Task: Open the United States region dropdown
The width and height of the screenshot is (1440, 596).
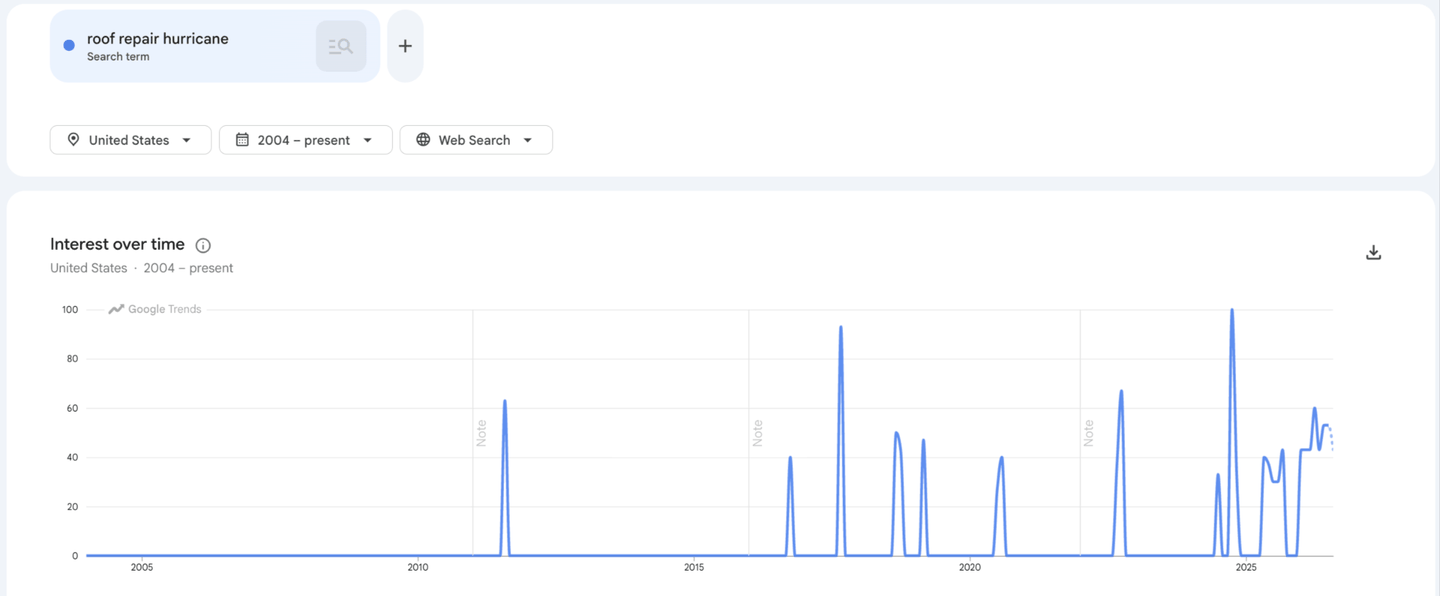Action: coord(130,140)
